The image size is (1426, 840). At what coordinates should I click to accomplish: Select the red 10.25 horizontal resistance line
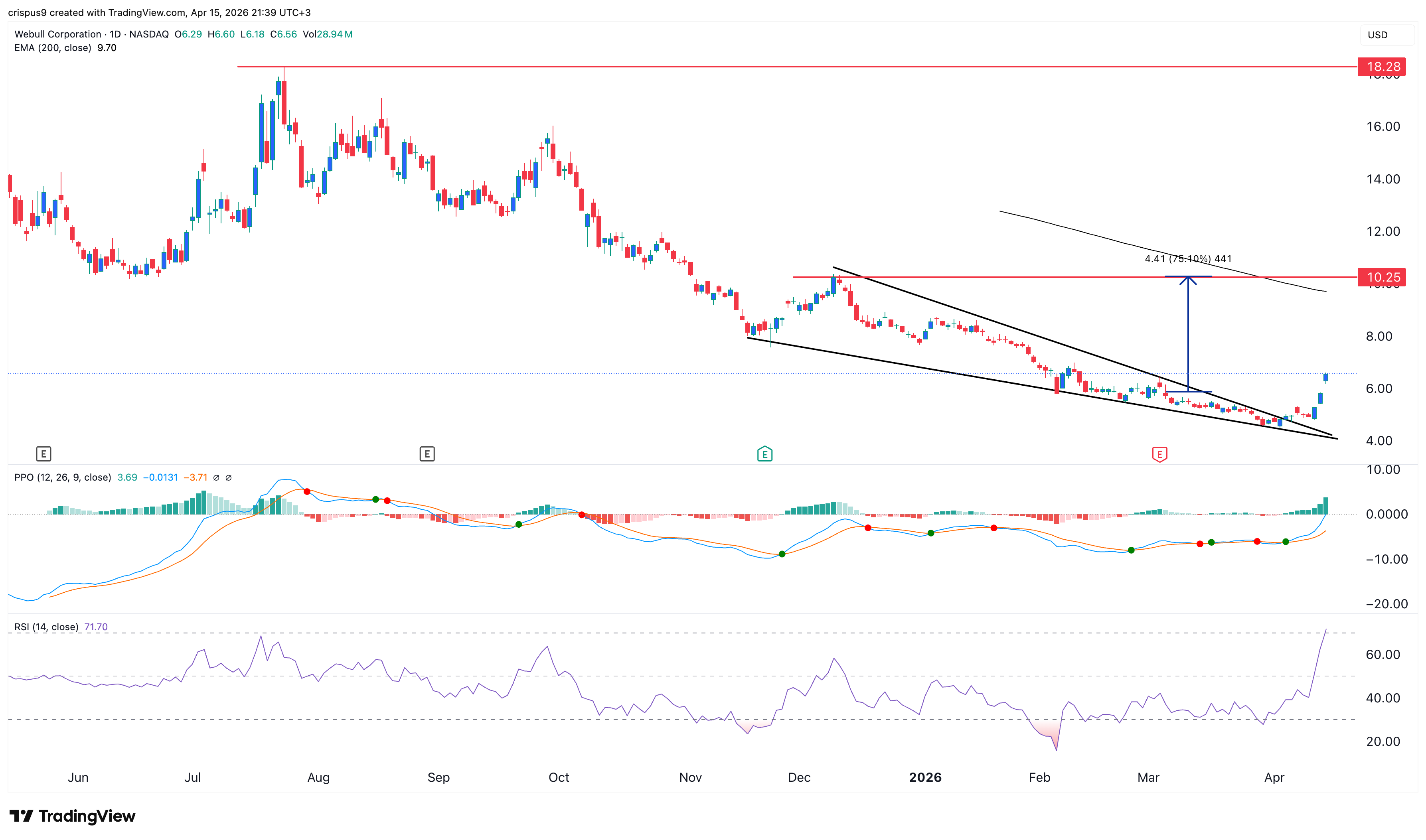point(1019,277)
